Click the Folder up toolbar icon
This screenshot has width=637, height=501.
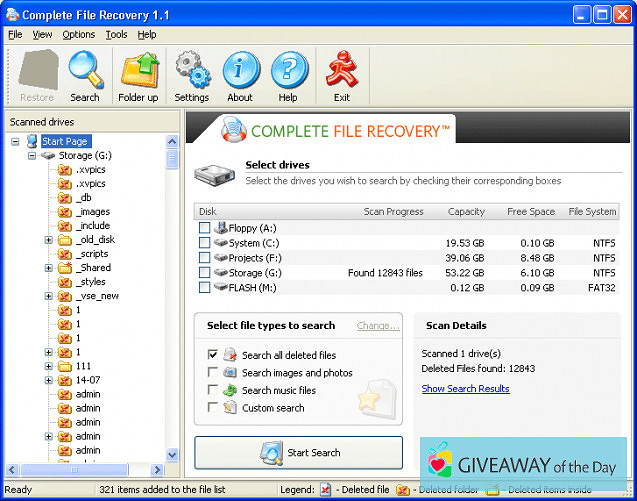[x=138, y=70]
